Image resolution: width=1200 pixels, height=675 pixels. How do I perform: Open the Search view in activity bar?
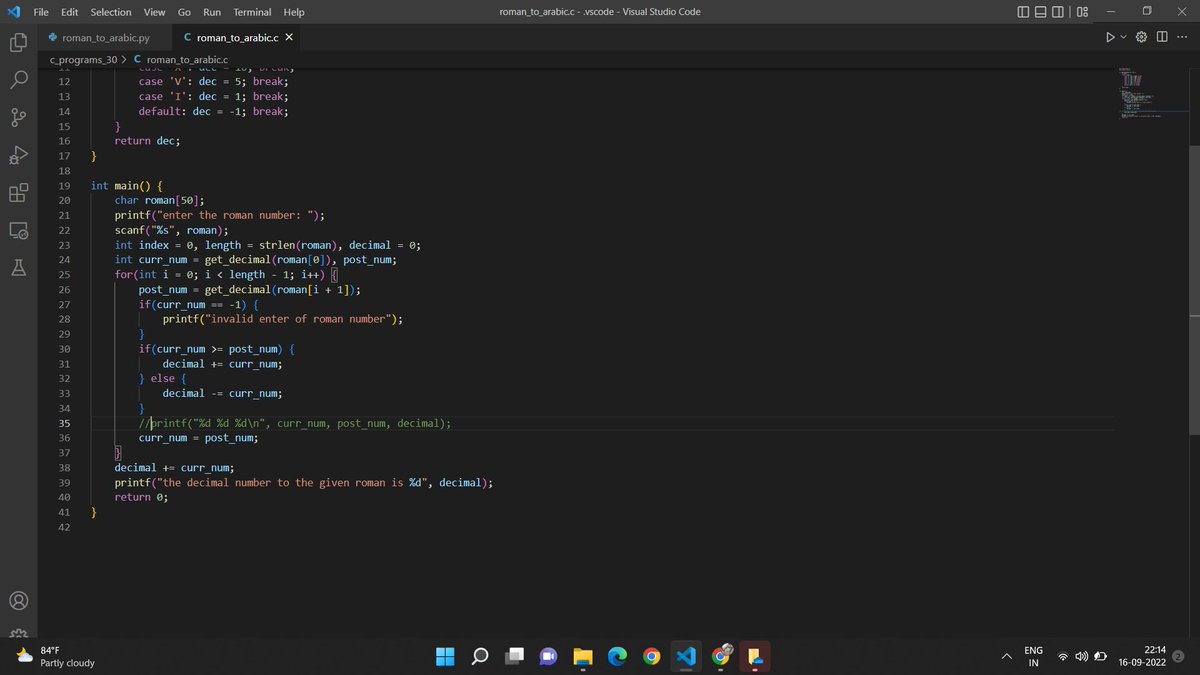tap(19, 79)
